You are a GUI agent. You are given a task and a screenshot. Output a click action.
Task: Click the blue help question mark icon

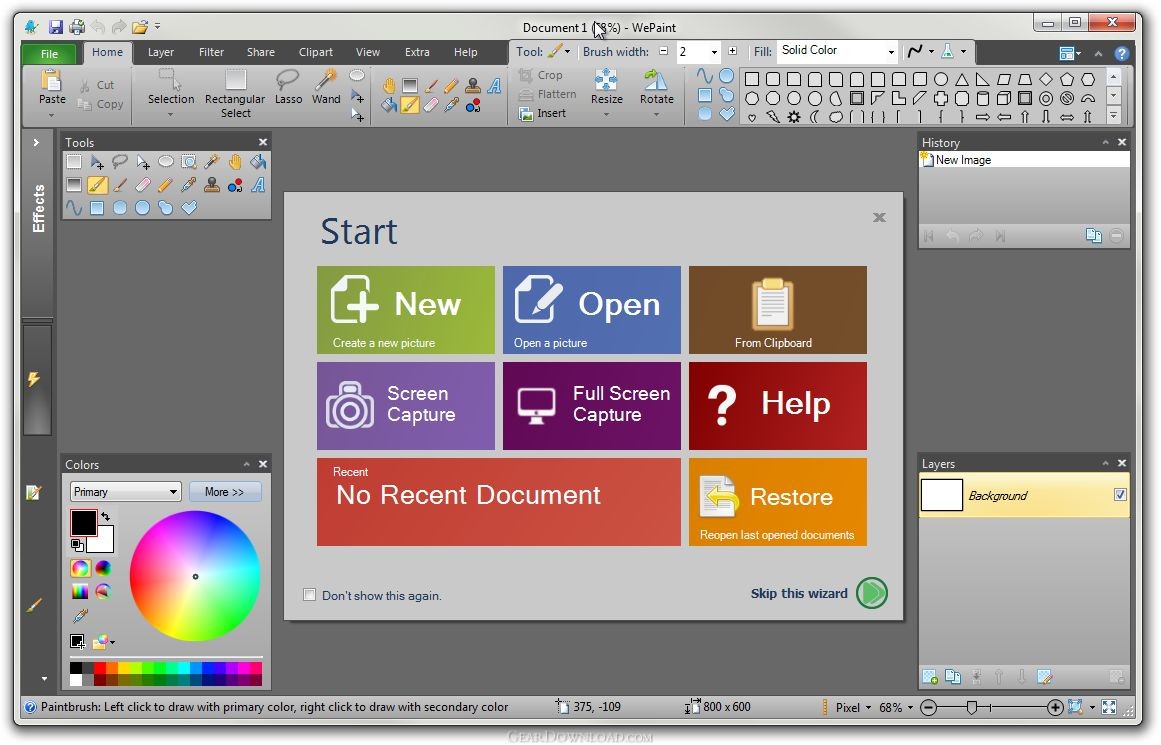tap(1121, 53)
